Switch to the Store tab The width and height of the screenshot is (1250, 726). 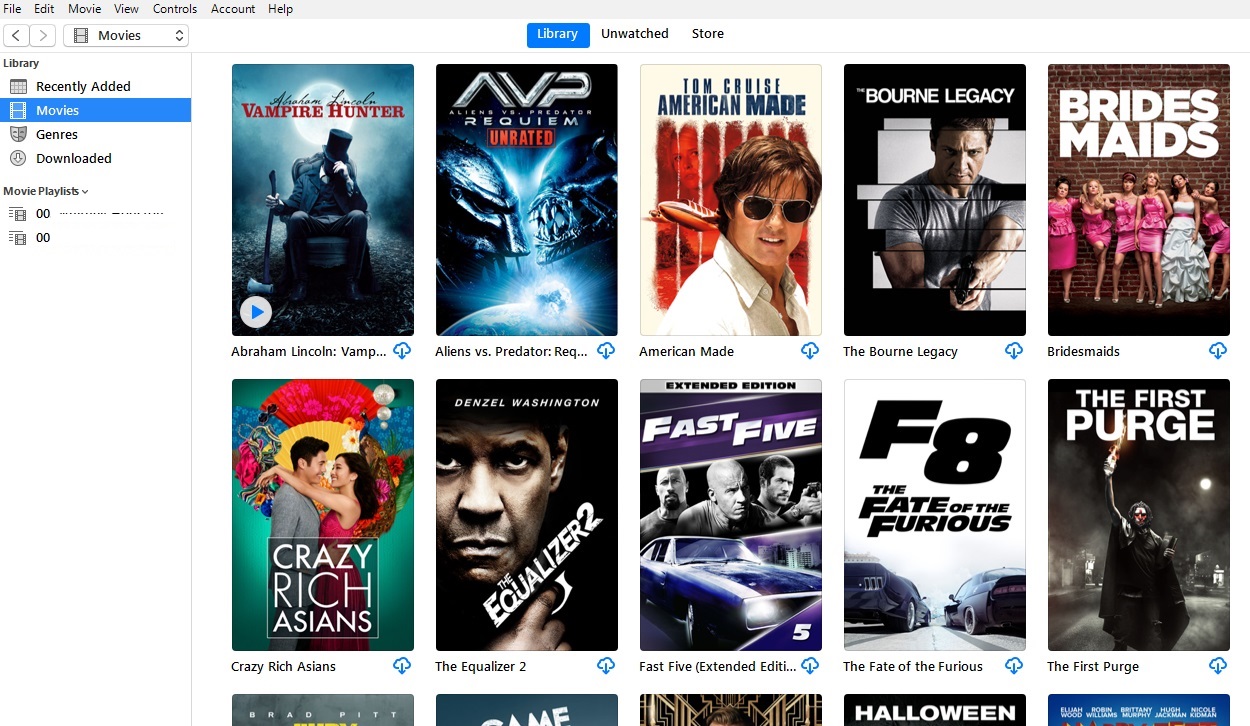[708, 34]
